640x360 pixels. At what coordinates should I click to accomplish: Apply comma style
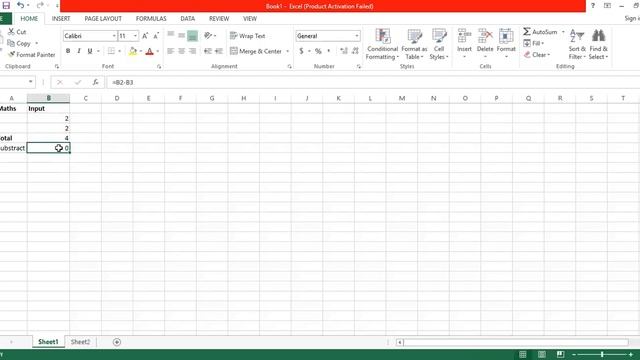click(x=329, y=51)
